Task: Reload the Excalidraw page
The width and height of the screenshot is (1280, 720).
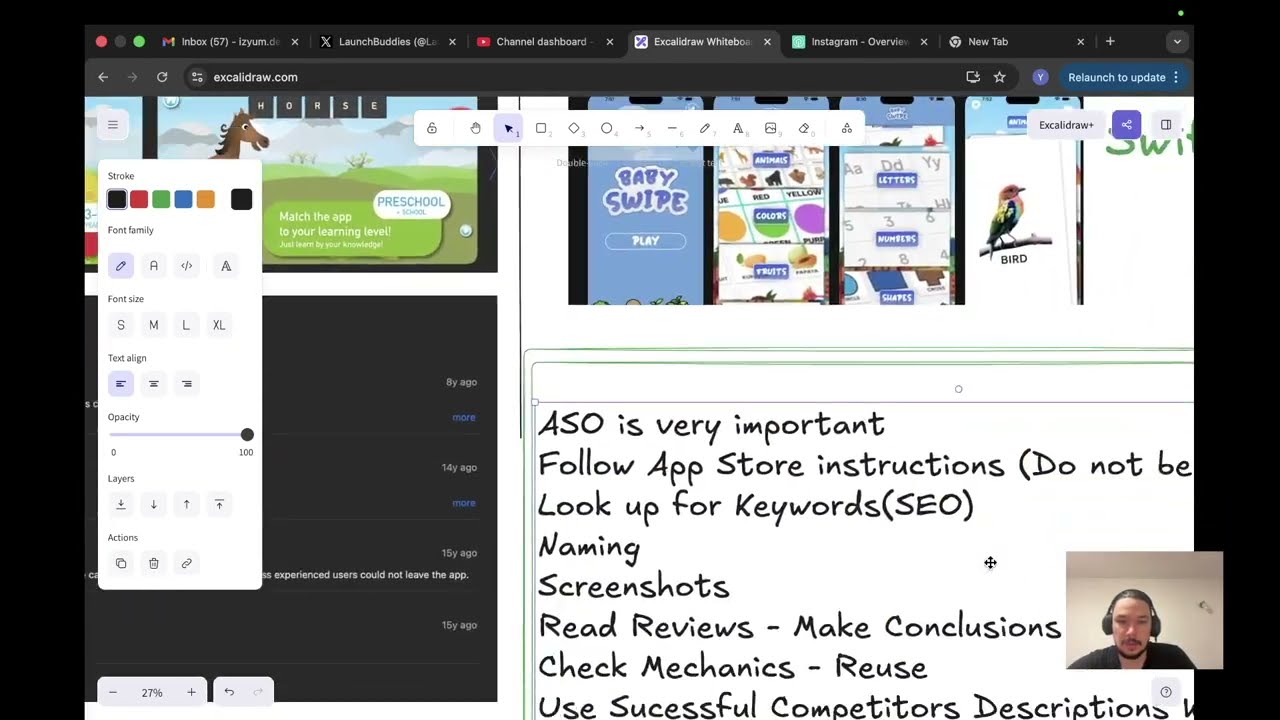Action: point(162,77)
